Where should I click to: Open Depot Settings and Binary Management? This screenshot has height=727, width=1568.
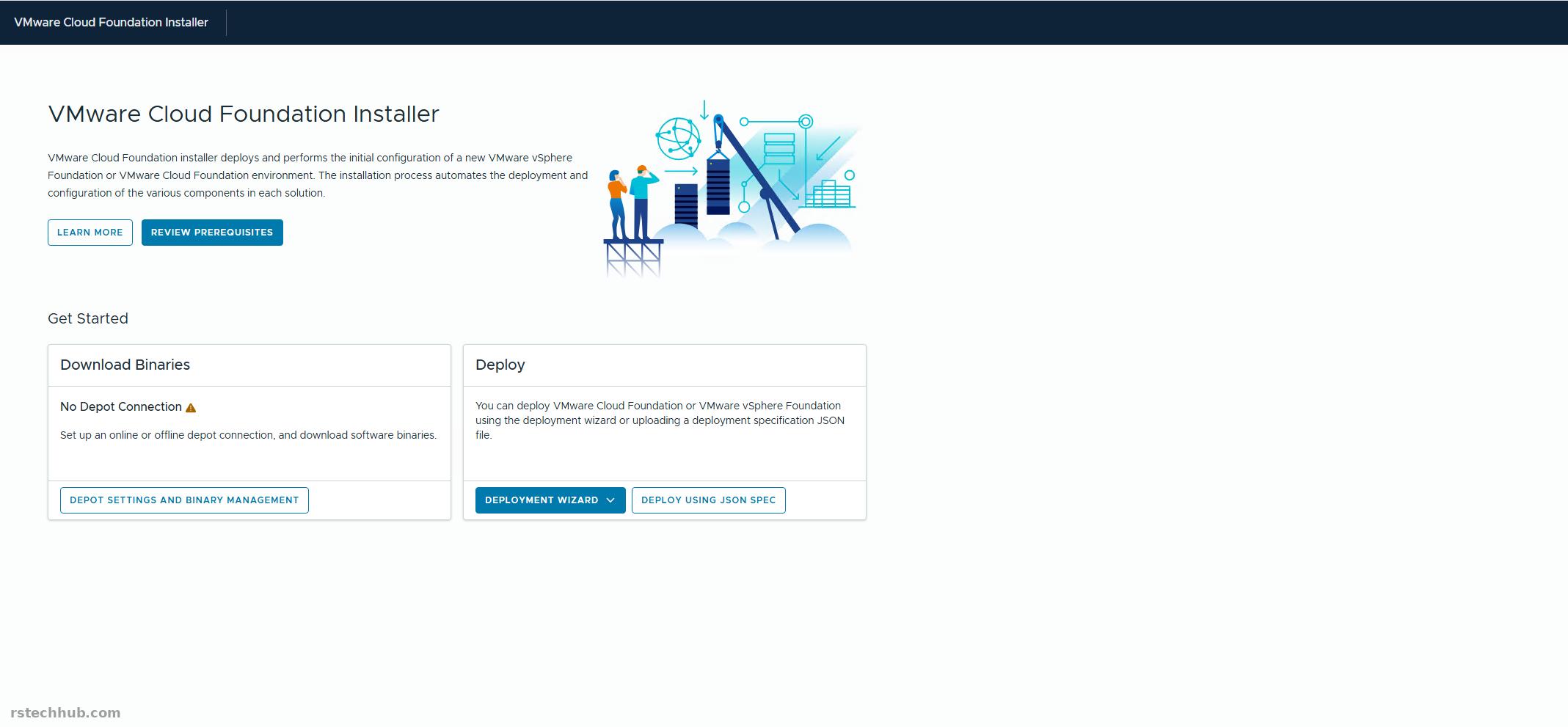[x=184, y=500]
